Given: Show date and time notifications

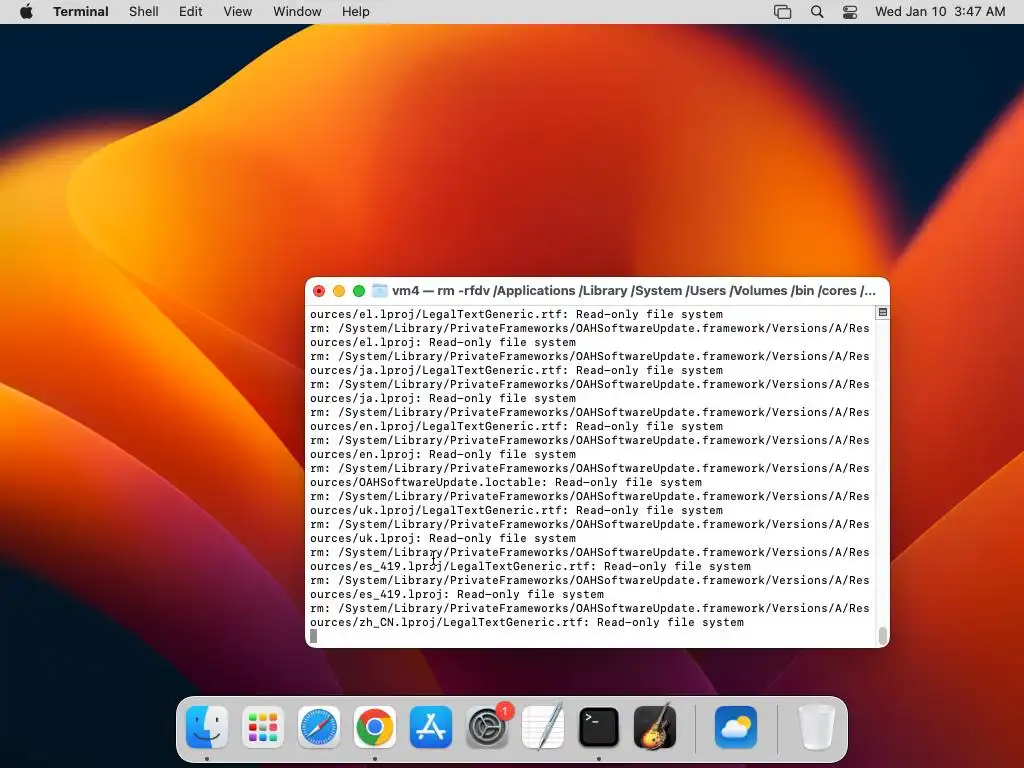Looking at the screenshot, I should [940, 12].
